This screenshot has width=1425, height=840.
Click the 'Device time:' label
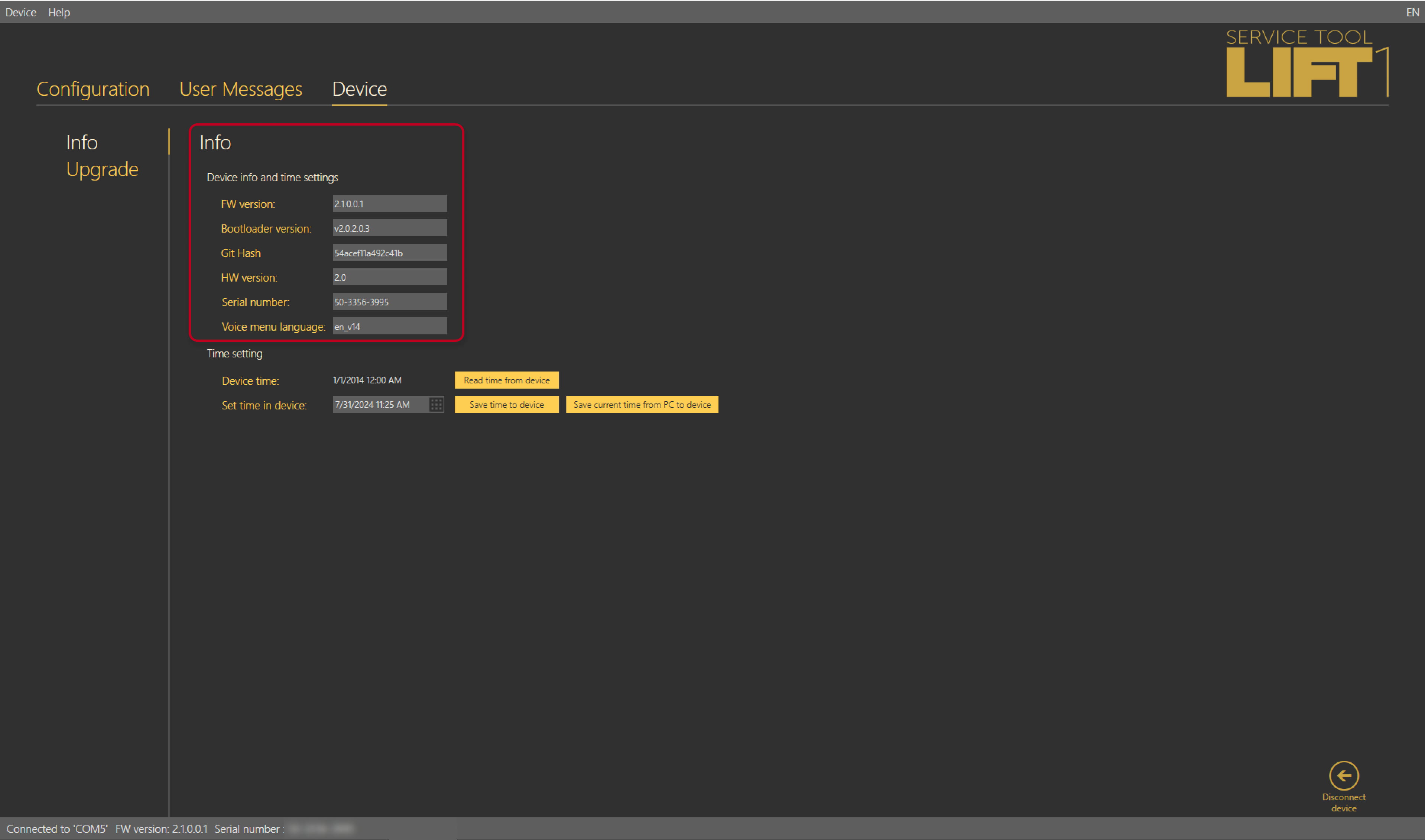pos(250,381)
